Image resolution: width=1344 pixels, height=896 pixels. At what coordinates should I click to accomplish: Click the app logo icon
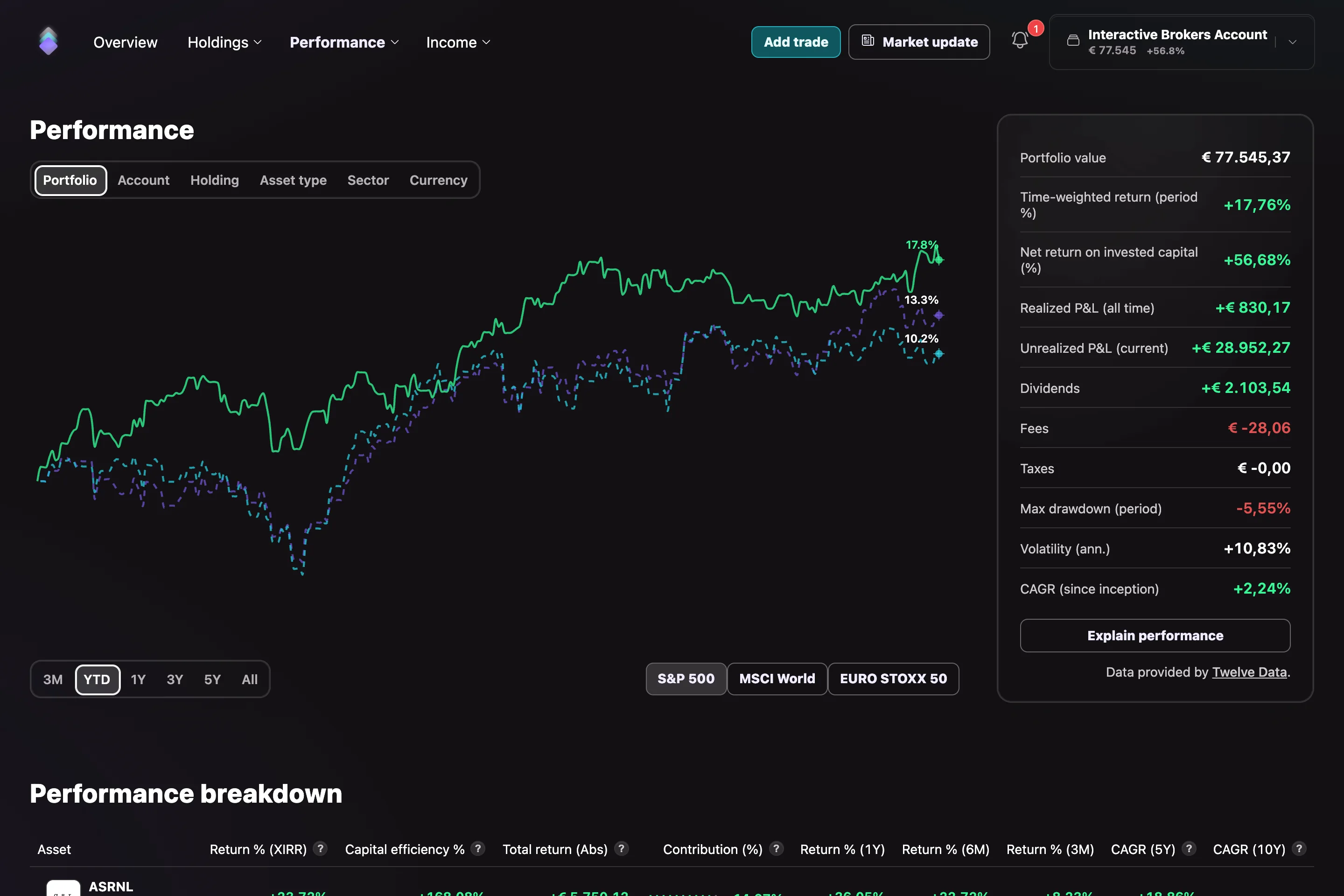point(49,41)
